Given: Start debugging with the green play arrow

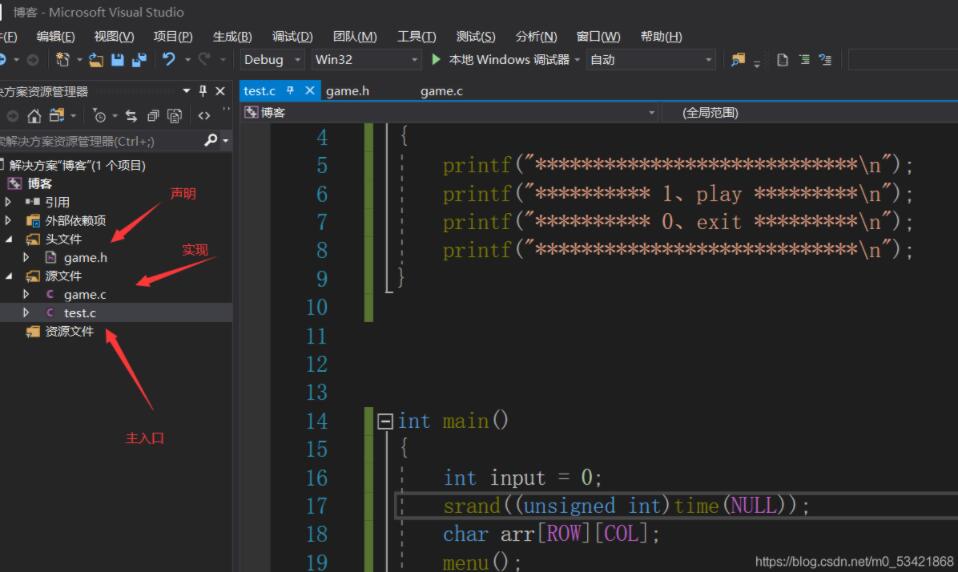Looking at the screenshot, I should [x=436, y=60].
